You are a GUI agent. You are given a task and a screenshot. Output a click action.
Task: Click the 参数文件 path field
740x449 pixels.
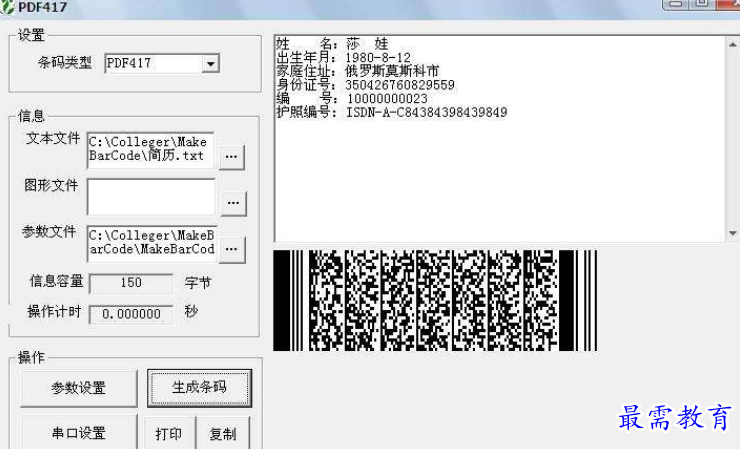pos(152,243)
